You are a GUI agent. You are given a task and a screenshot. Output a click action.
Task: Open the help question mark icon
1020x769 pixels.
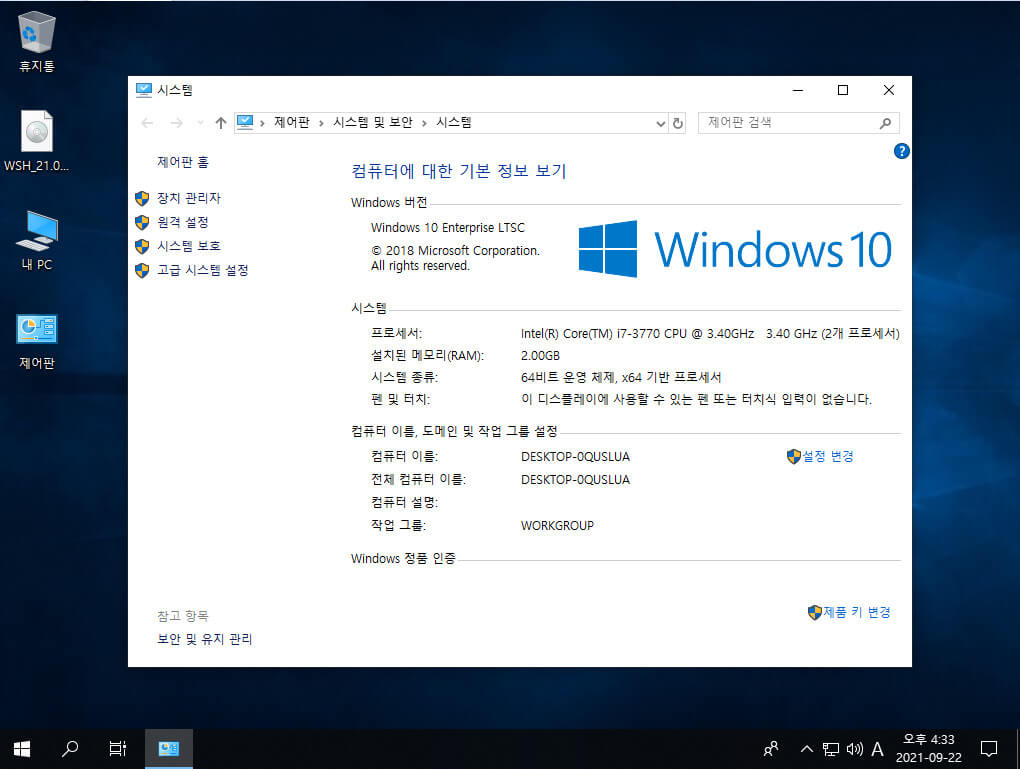point(901,152)
